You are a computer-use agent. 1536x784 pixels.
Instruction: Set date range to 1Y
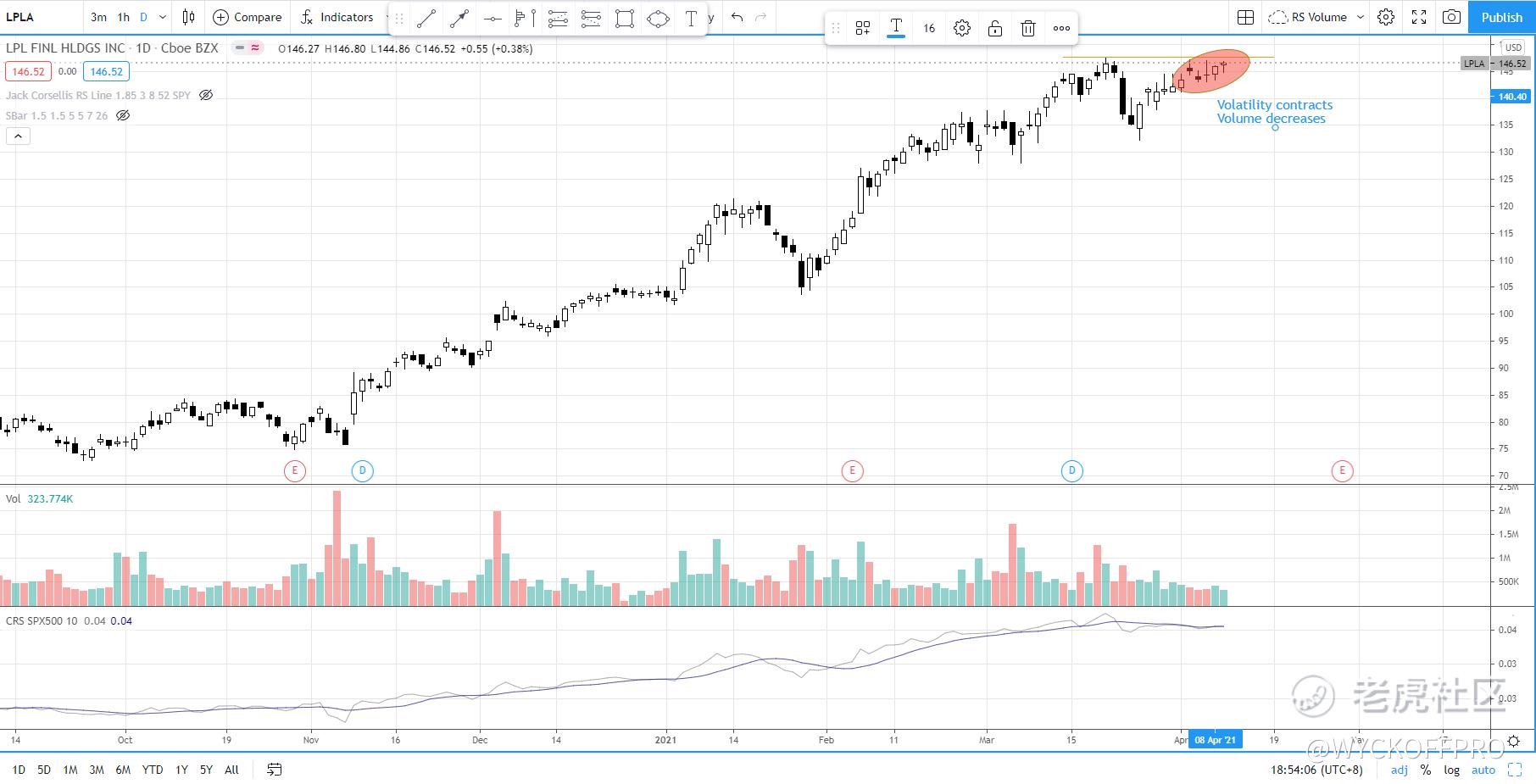181,770
